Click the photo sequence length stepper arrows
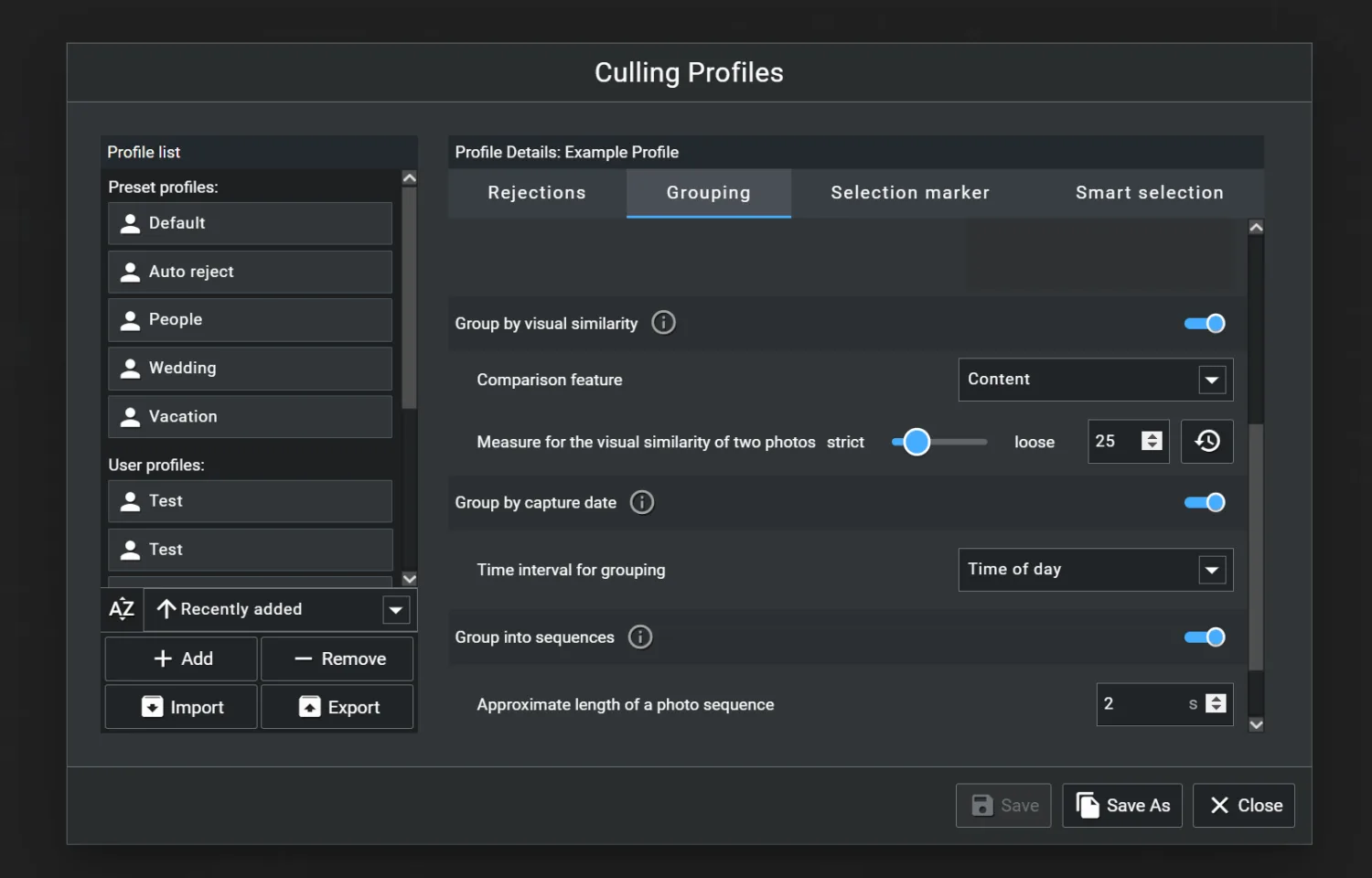 click(x=1216, y=703)
